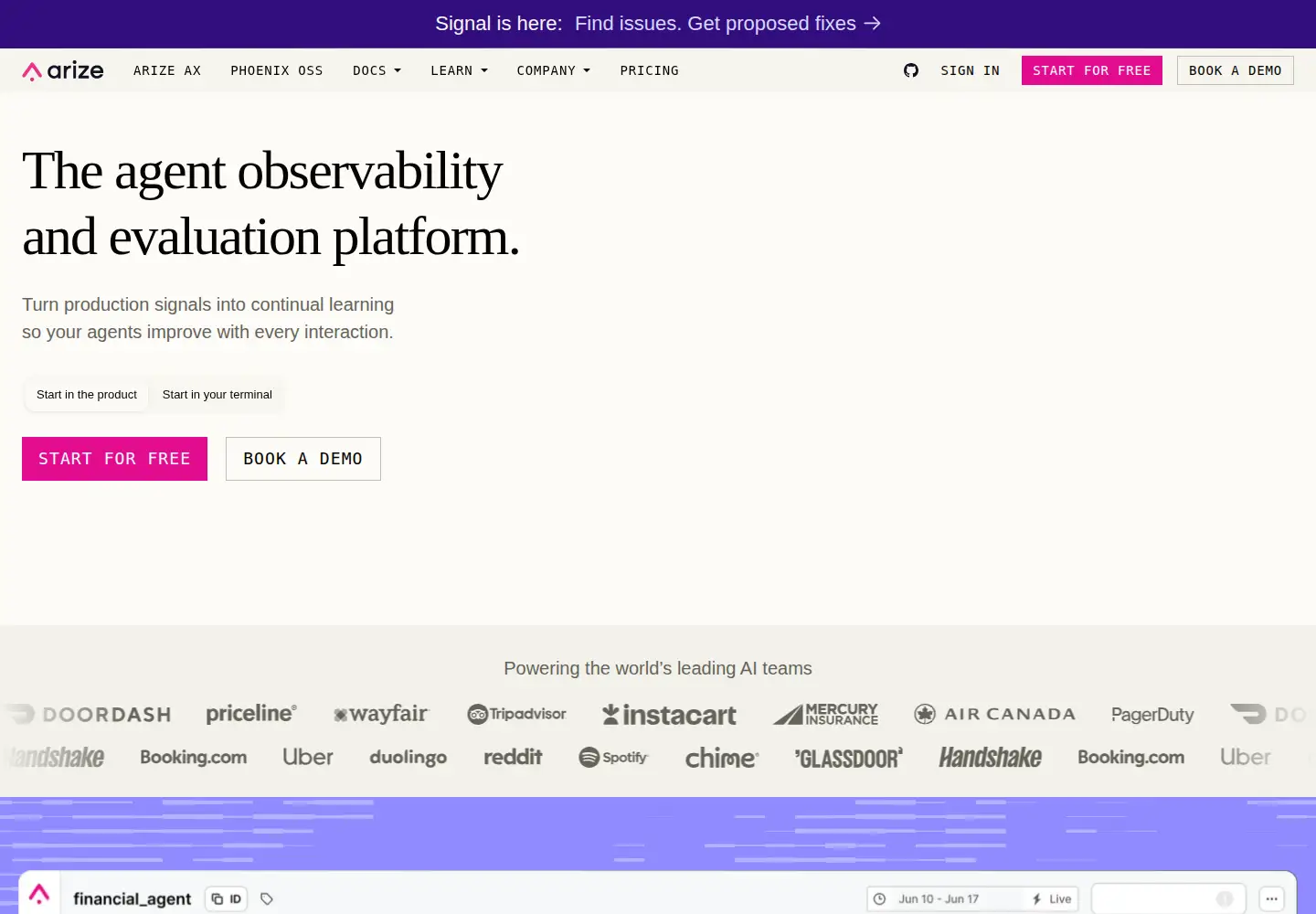Click the PagerDuty logo
1316x914 pixels.
(x=1152, y=715)
